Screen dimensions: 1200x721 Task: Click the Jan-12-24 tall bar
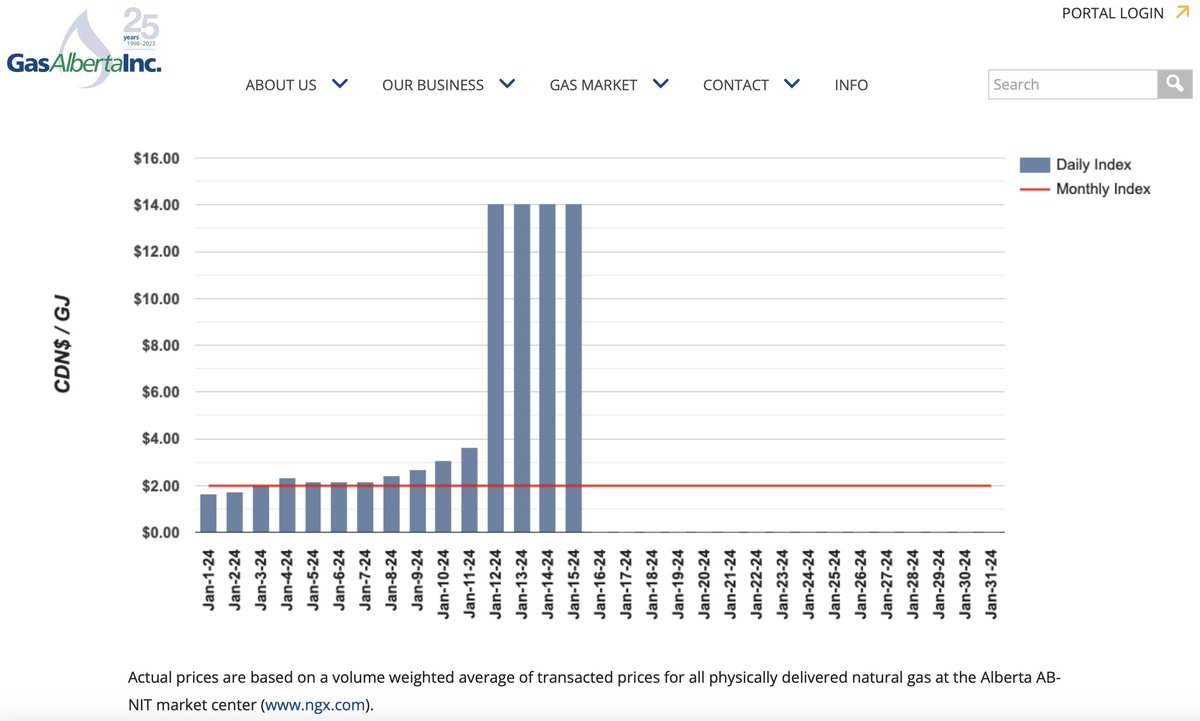pos(496,368)
